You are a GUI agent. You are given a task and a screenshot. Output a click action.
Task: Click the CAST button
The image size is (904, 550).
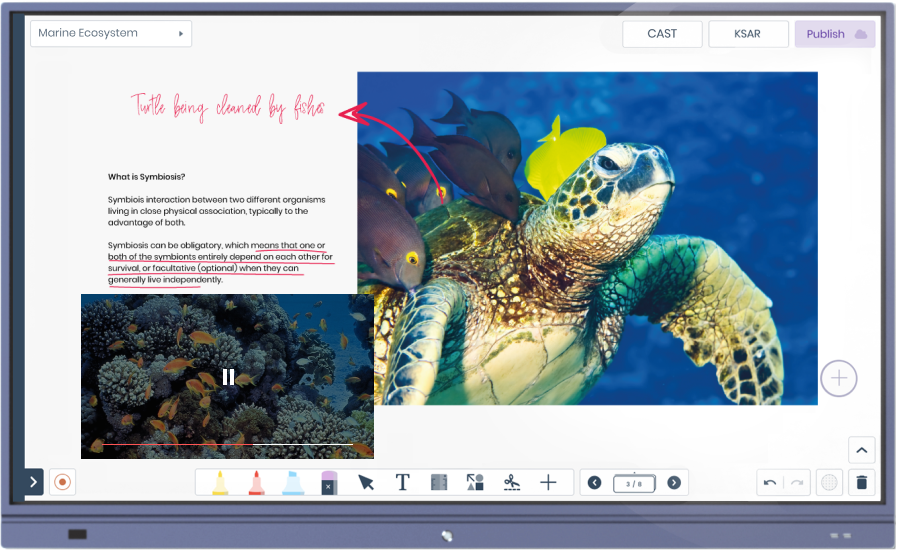(662, 34)
